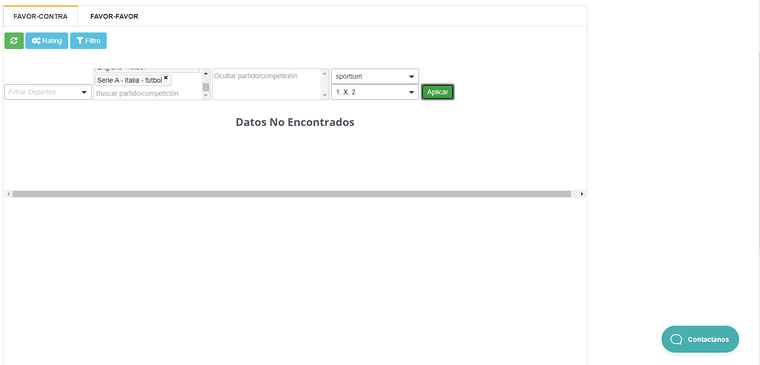Click the competition list scroll-down arrow
Image resolution: width=760 pixels, height=365 pixels.
tap(206, 95)
